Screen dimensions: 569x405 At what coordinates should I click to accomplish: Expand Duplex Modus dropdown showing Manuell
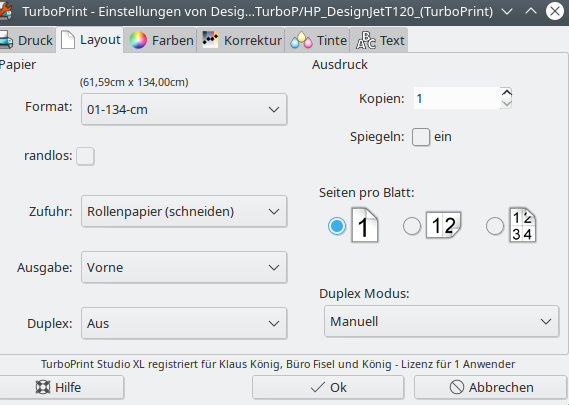[x=442, y=321]
